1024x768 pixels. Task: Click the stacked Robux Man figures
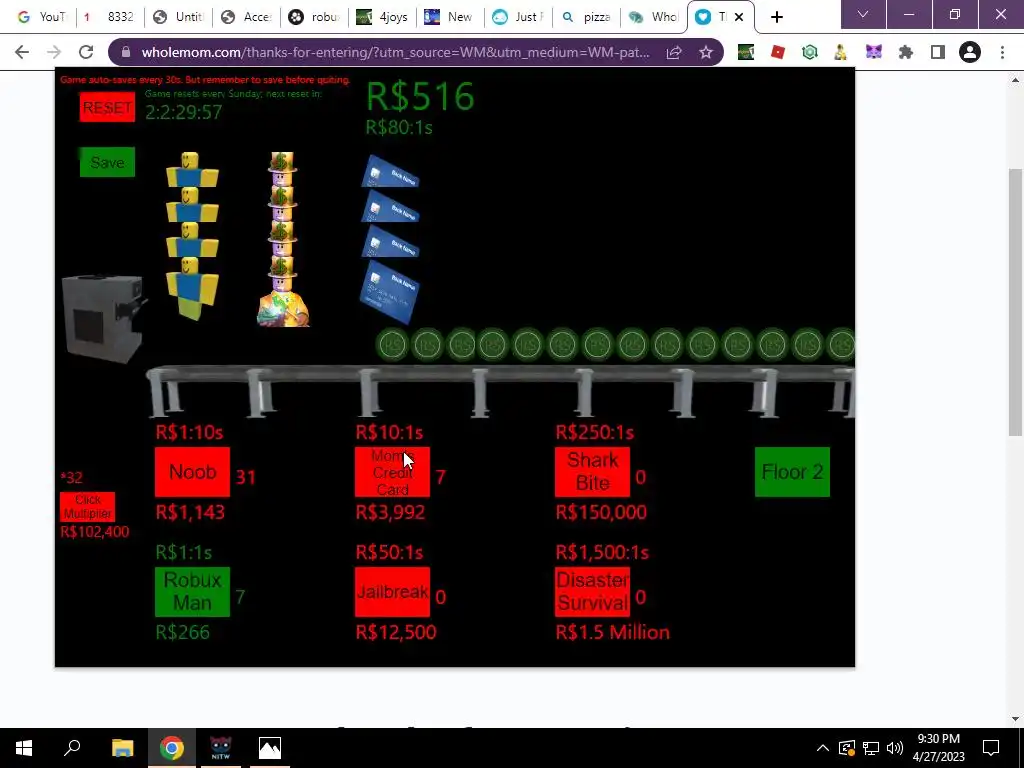click(283, 239)
